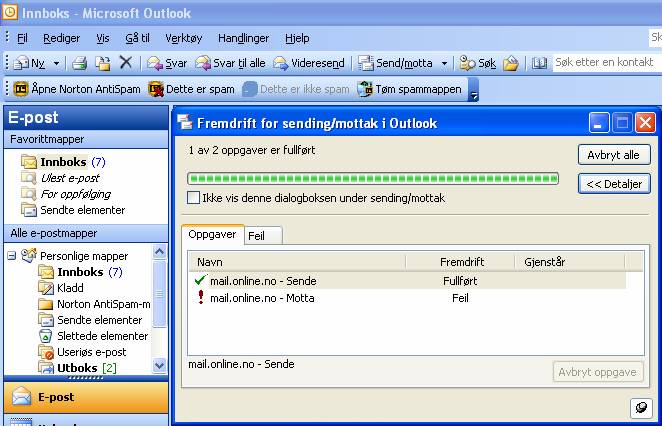Select the Slettede elementer folder
This screenshot has height=426, width=662.
93,336
